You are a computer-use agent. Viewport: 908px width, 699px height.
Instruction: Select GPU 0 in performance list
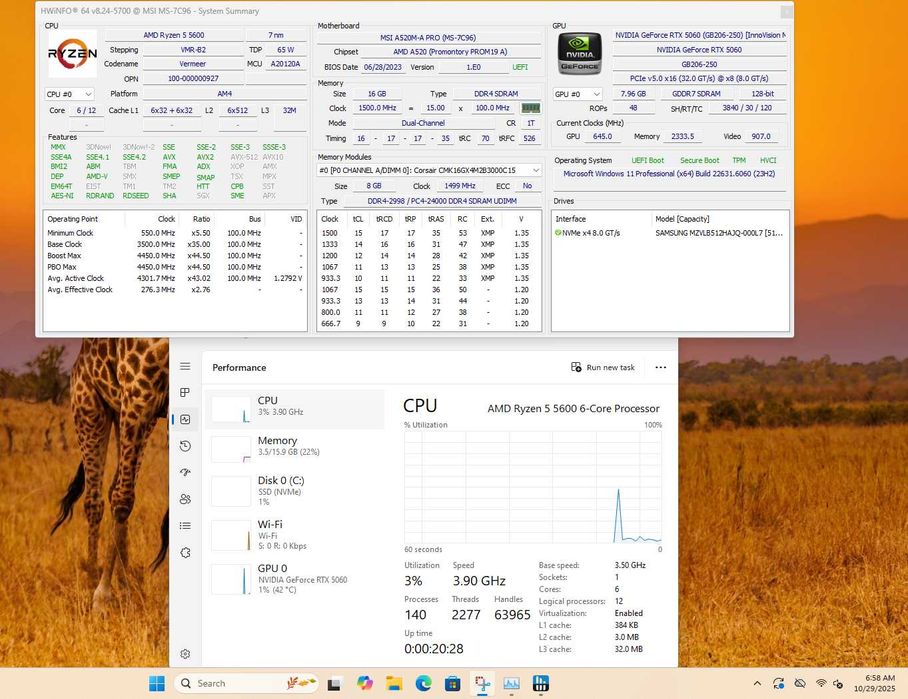point(295,579)
